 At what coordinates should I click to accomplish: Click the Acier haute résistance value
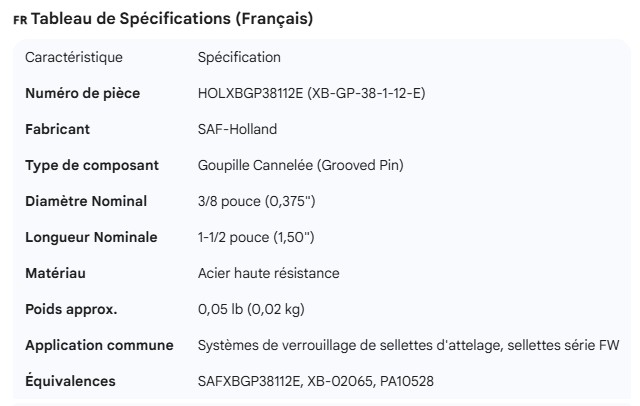tap(268, 273)
